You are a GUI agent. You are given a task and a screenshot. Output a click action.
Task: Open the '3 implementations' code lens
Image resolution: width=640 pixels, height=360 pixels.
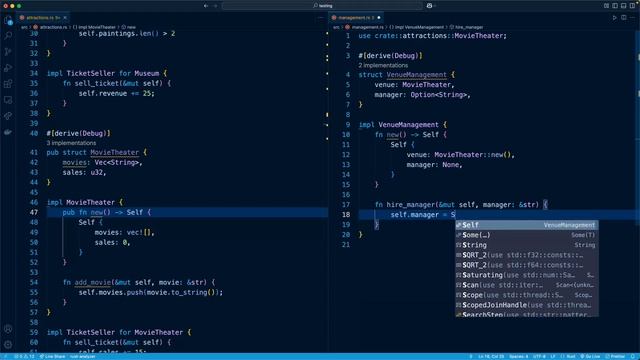click(71, 143)
